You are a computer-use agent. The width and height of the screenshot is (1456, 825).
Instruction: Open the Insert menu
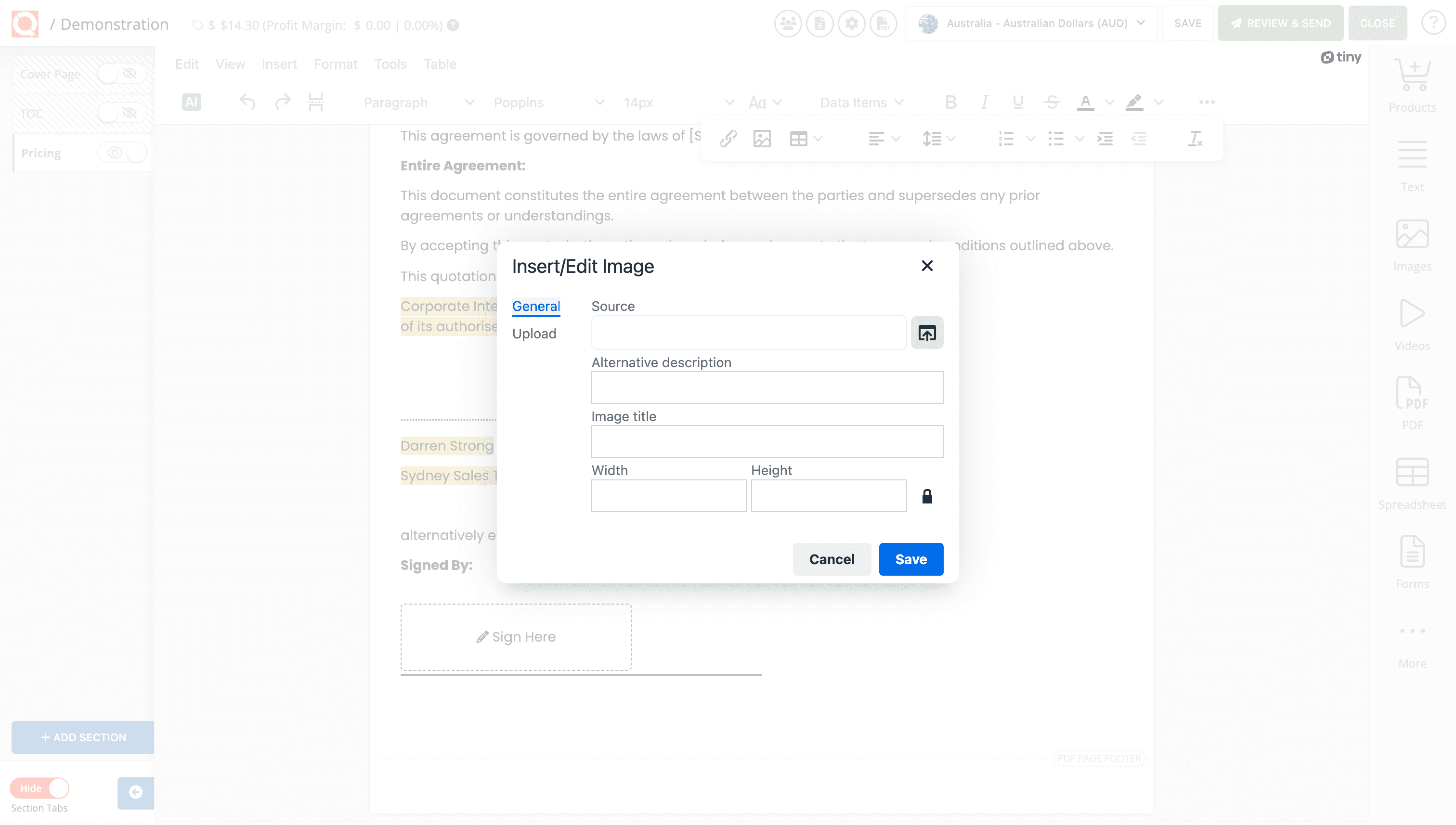279,64
